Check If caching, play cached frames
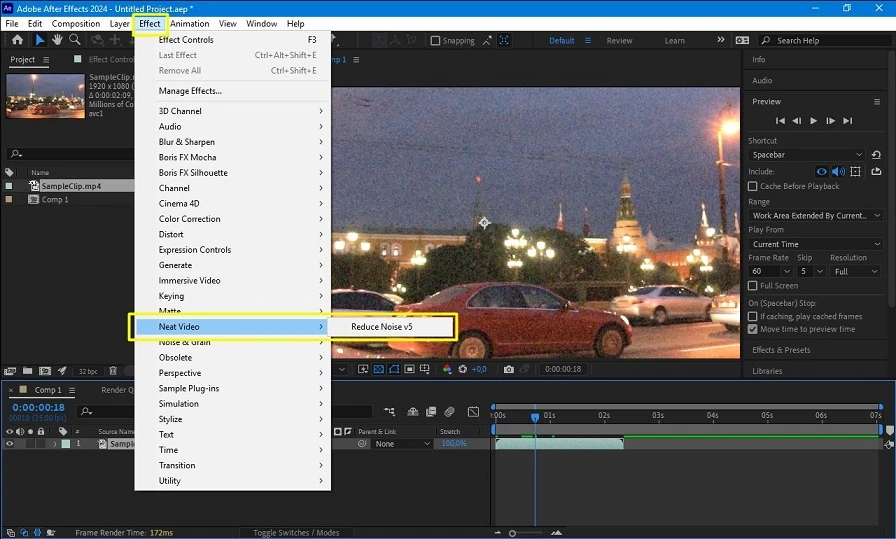Viewport: 896px width, 539px height. click(753, 316)
